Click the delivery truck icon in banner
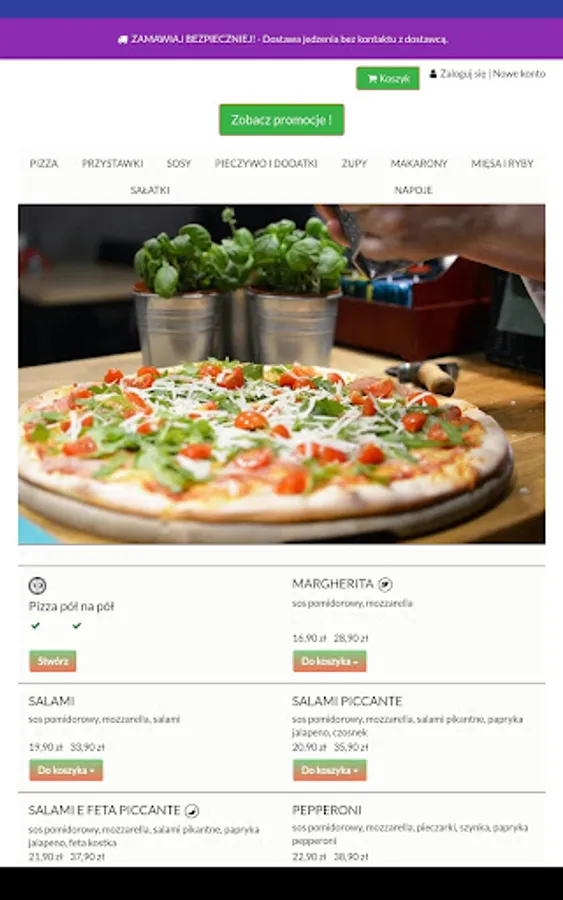 [x=122, y=40]
